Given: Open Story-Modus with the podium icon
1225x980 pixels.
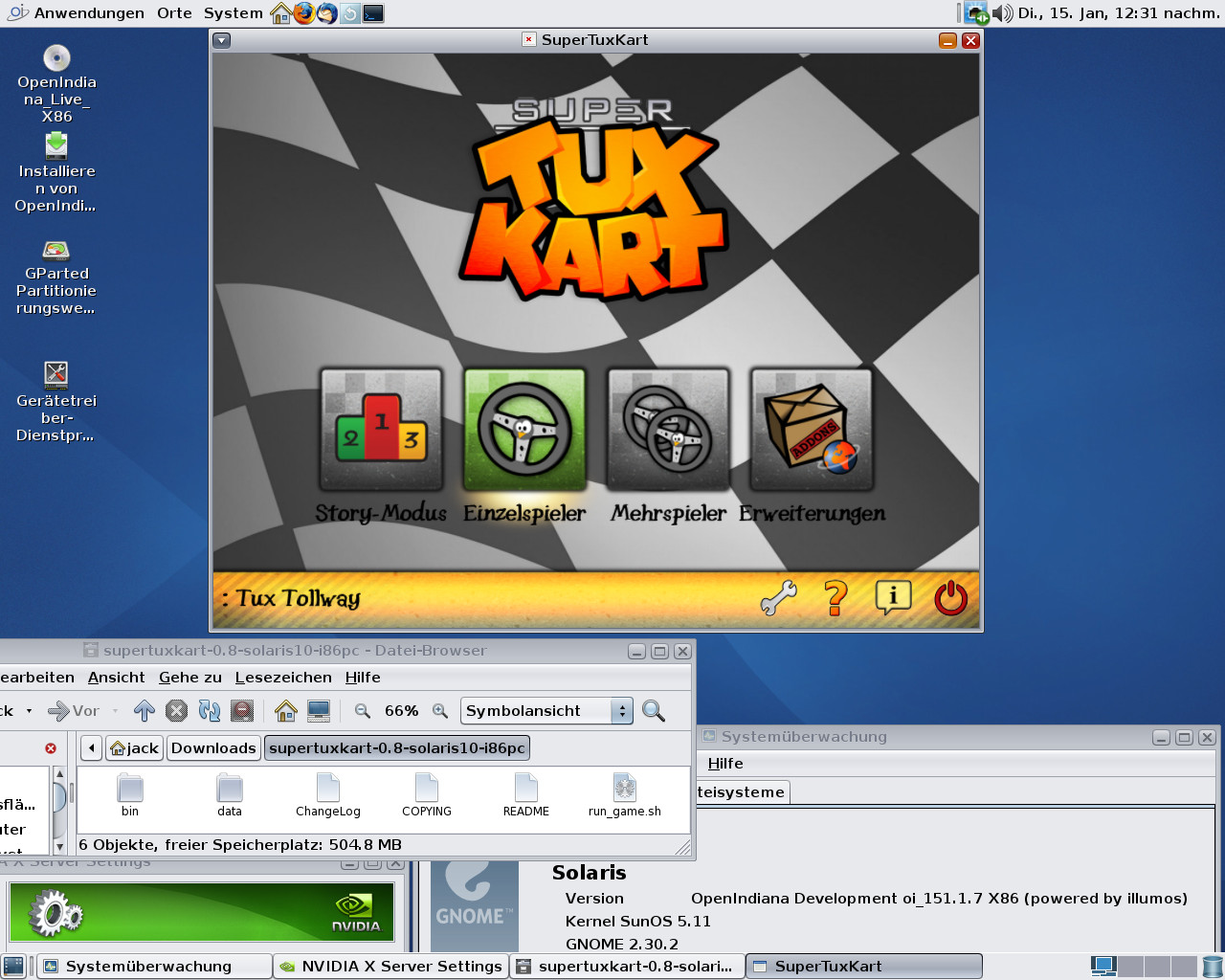Looking at the screenshot, I should [x=381, y=430].
